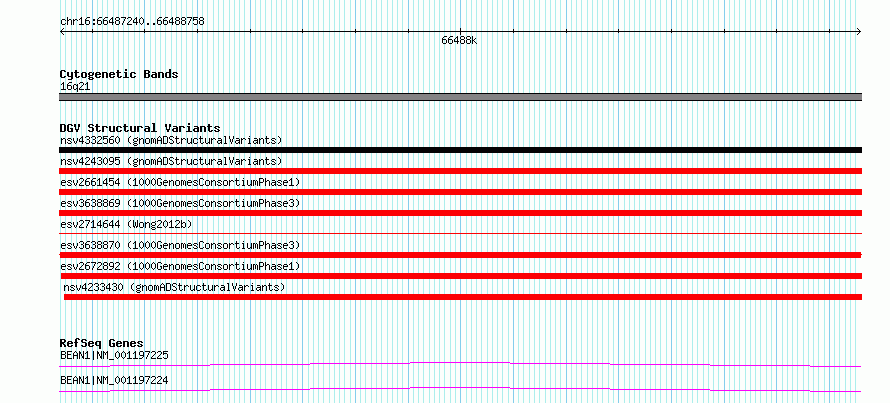The height and width of the screenshot is (403, 890).
Task: Select the Cytogenetic Bands track title
Action: (x=119, y=74)
